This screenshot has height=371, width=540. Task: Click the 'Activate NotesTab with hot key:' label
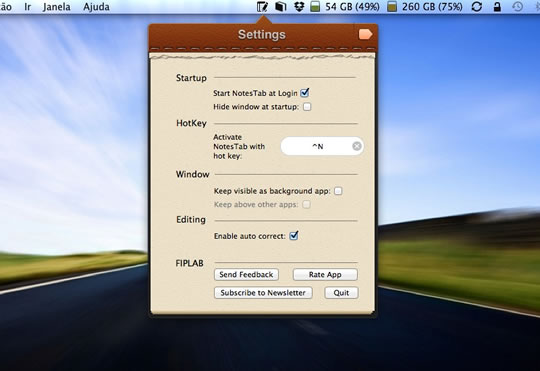(x=239, y=146)
